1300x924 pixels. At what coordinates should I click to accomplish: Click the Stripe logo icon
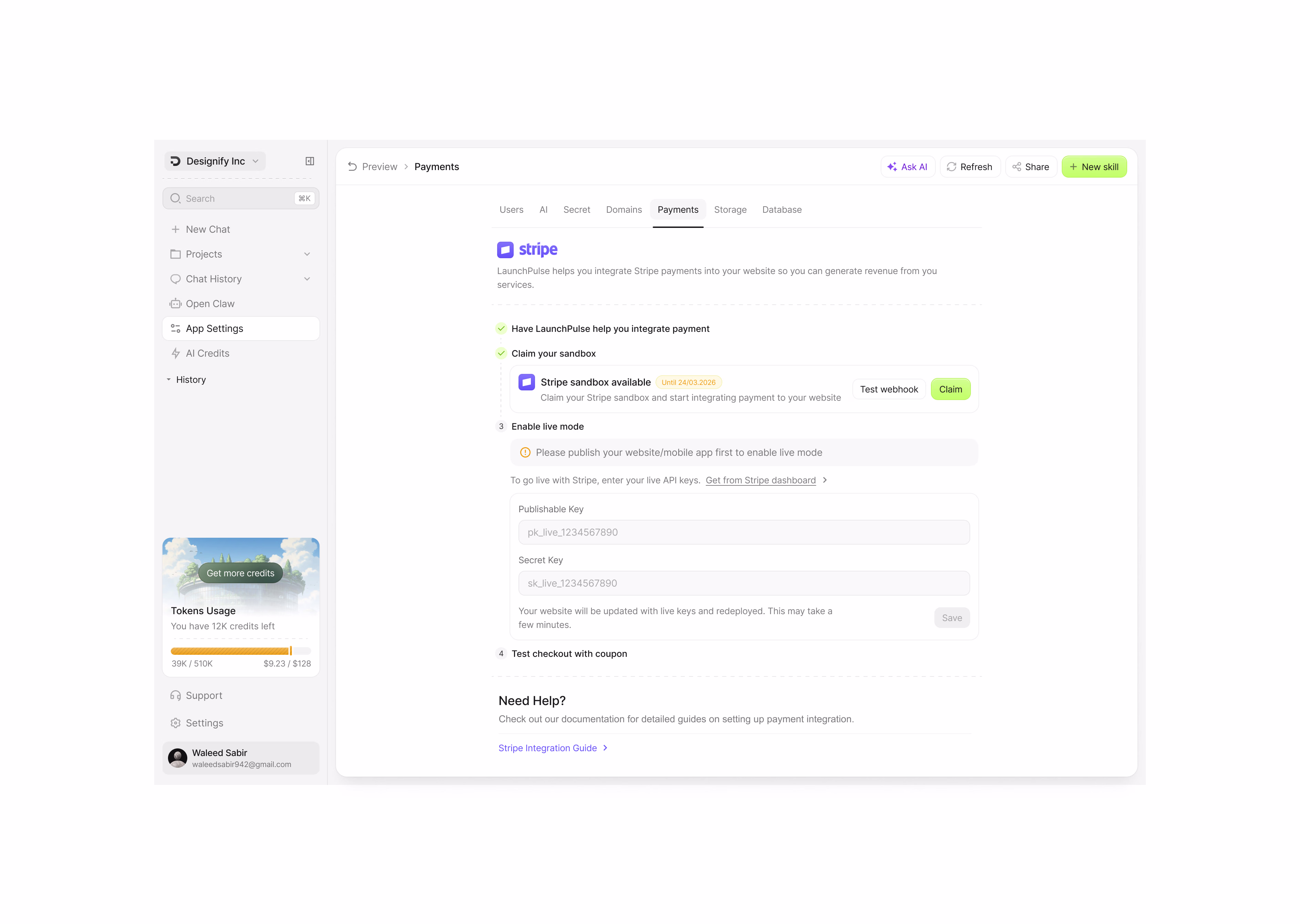click(x=505, y=250)
